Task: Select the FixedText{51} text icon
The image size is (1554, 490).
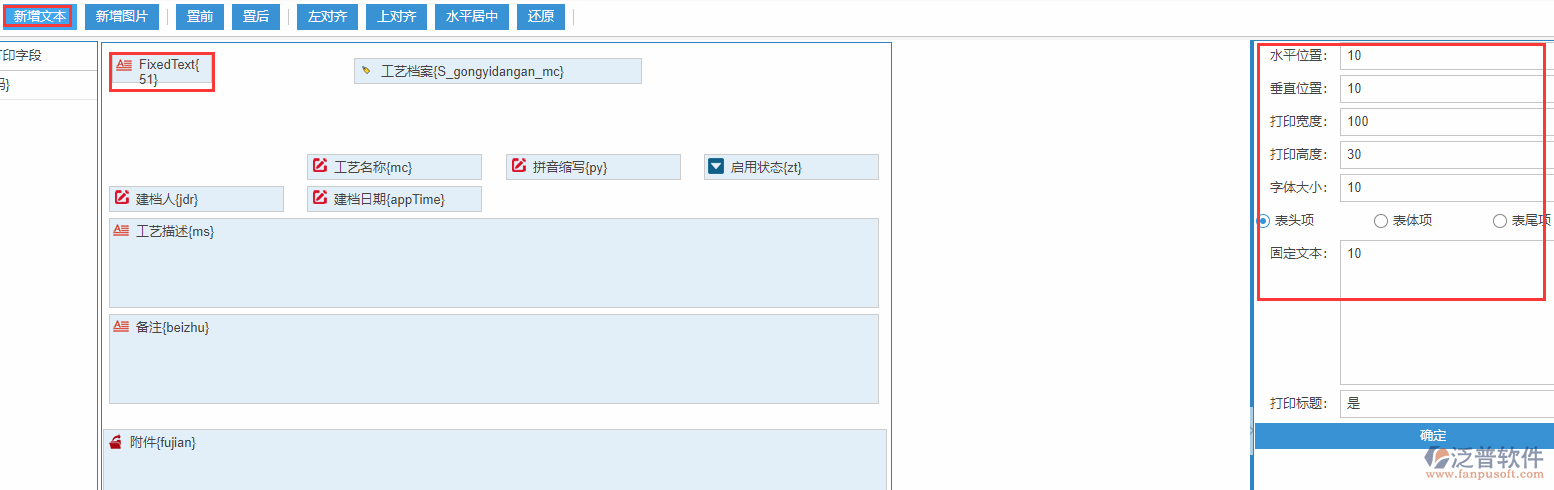Action: pyautogui.click(x=124, y=64)
